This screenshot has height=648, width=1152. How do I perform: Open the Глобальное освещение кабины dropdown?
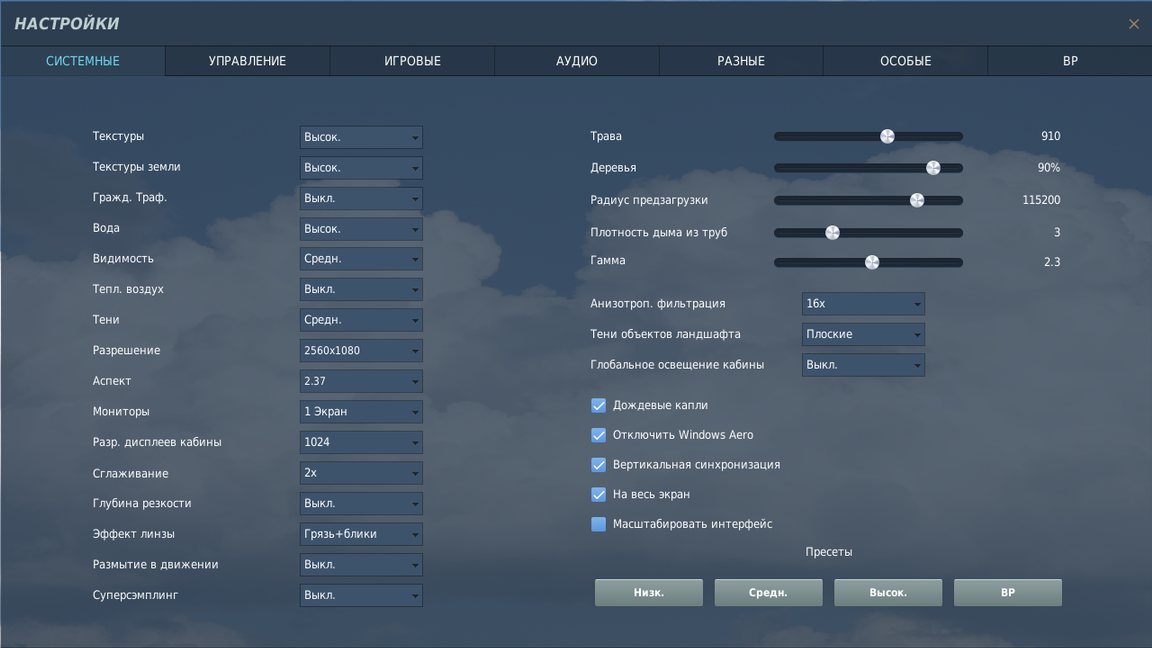(863, 365)
